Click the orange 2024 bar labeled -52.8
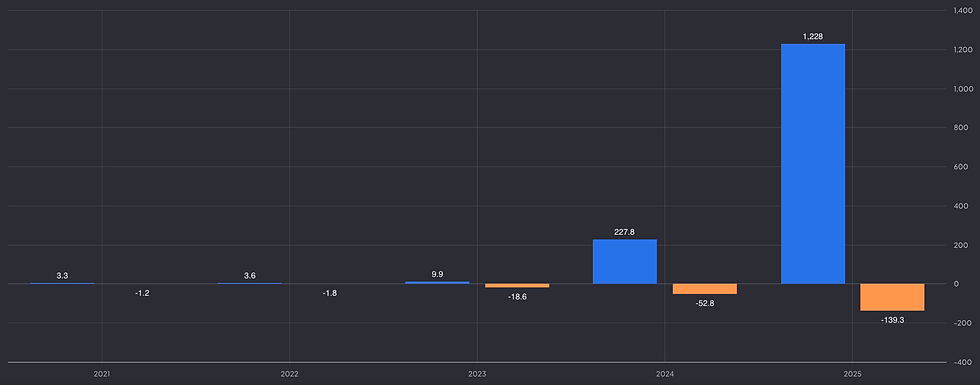 704,289
